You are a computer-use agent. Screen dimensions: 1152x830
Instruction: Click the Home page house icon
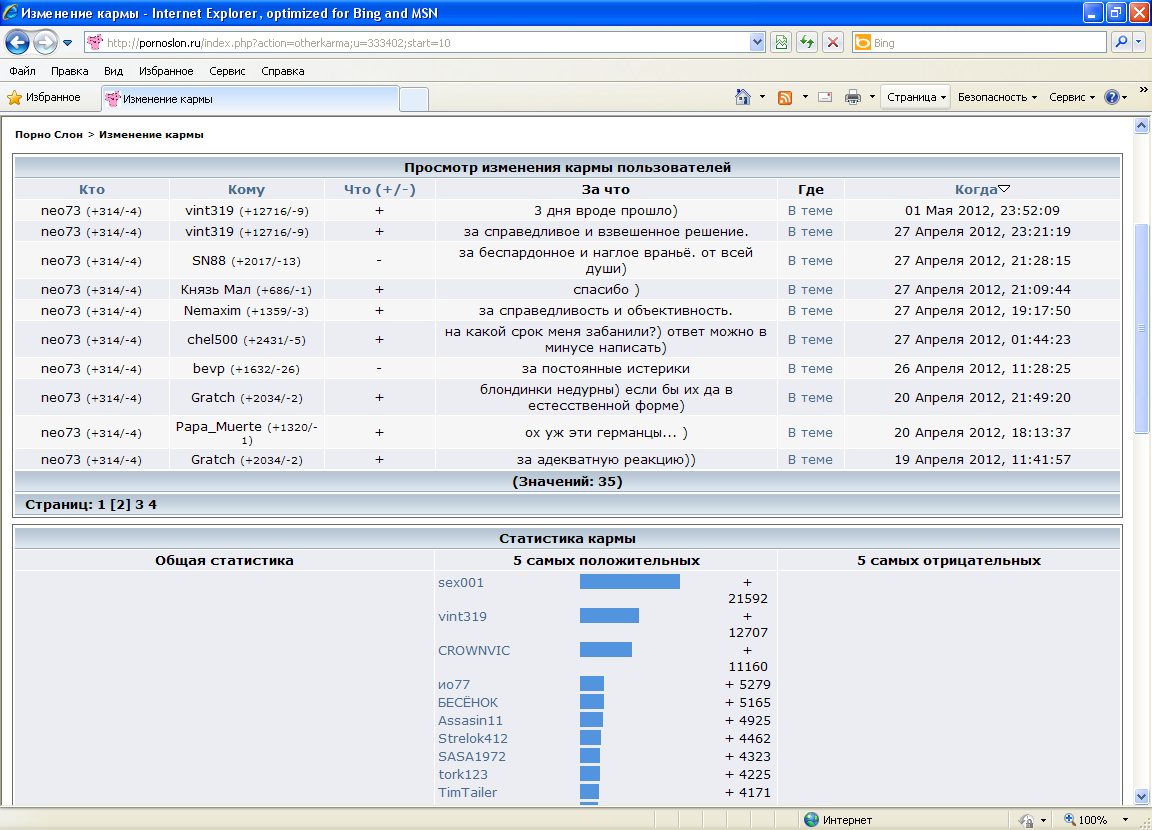pos(743,97)
